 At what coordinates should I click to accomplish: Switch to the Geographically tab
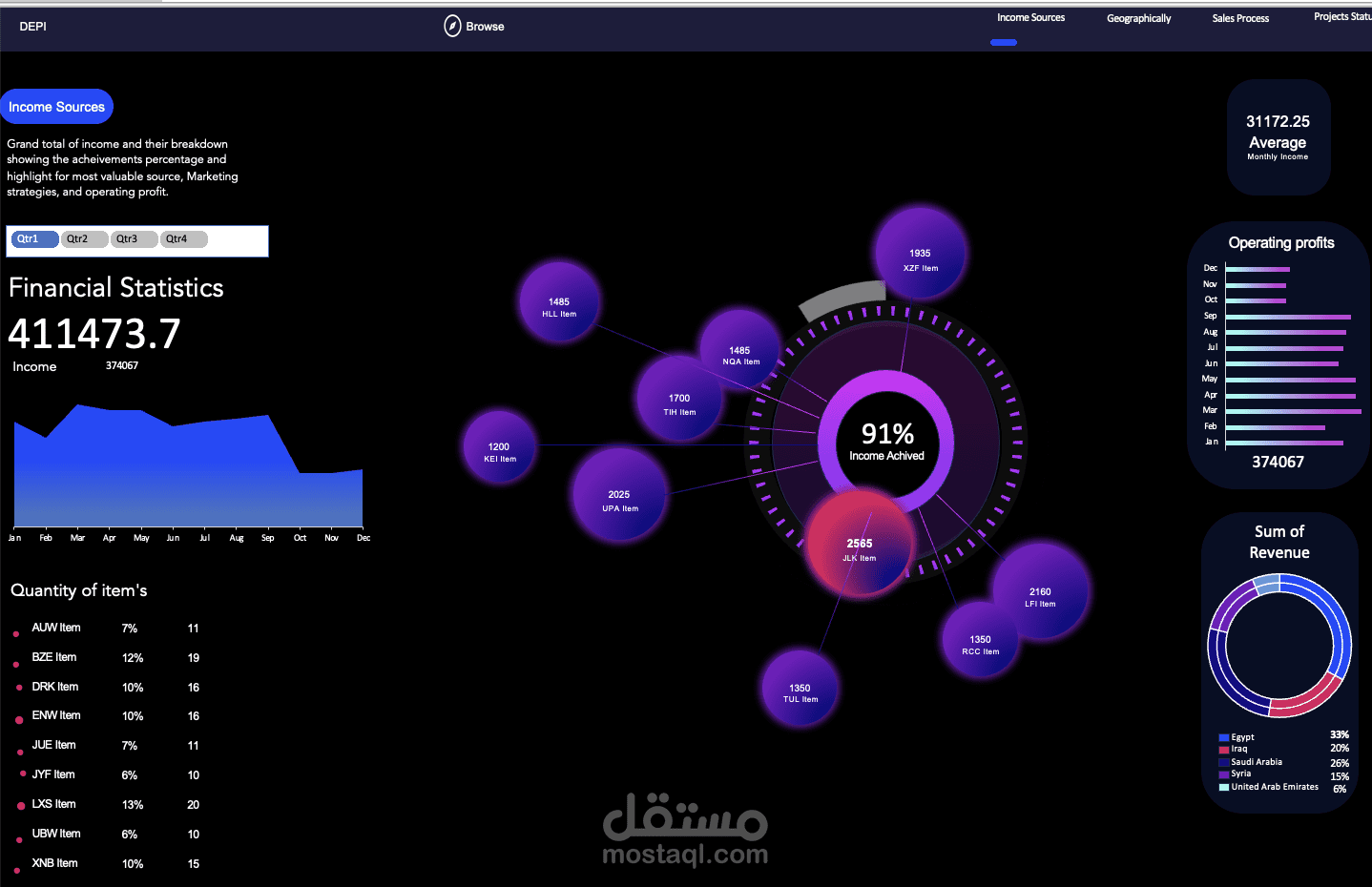point(1138,18)
